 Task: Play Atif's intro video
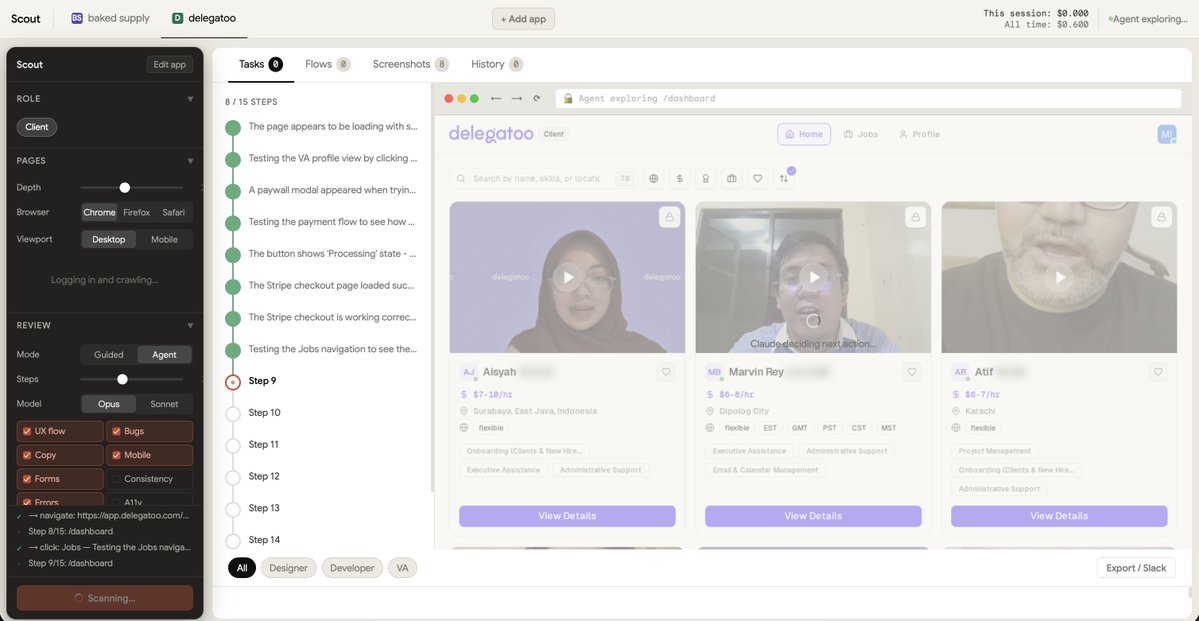click(x=1060, y=277)
